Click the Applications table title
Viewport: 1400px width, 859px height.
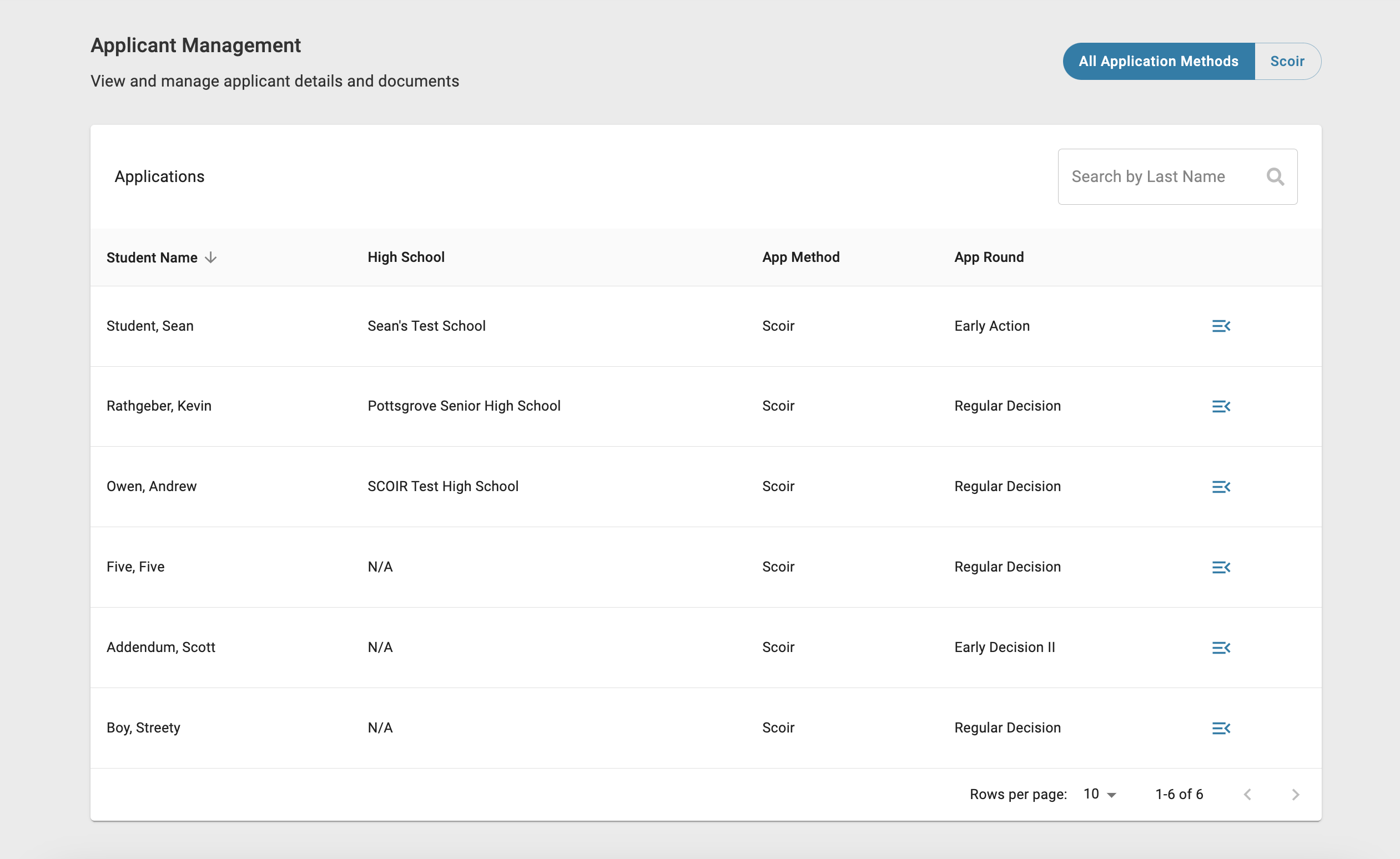pyautogui.click(x=160, y=176)
